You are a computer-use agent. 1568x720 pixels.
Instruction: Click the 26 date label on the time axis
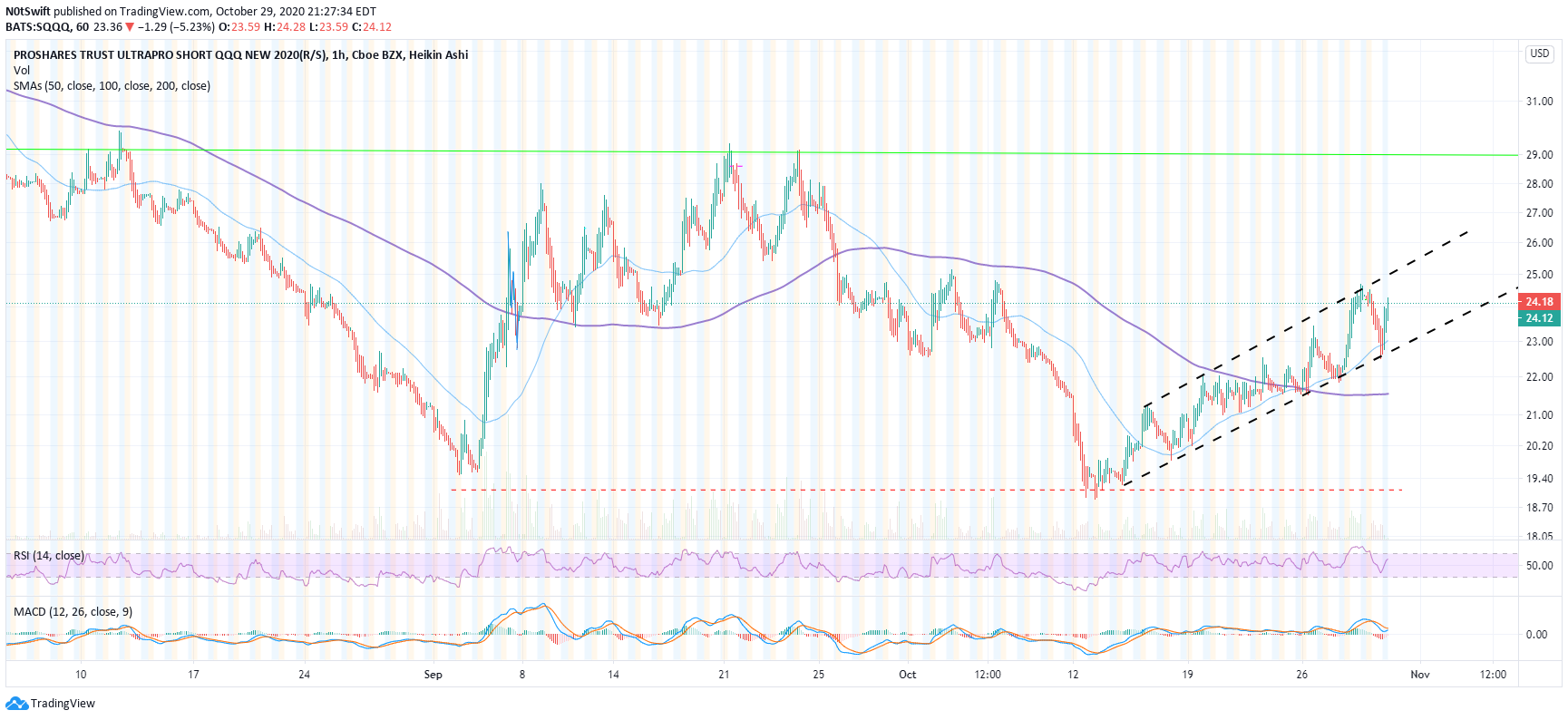1302,675
